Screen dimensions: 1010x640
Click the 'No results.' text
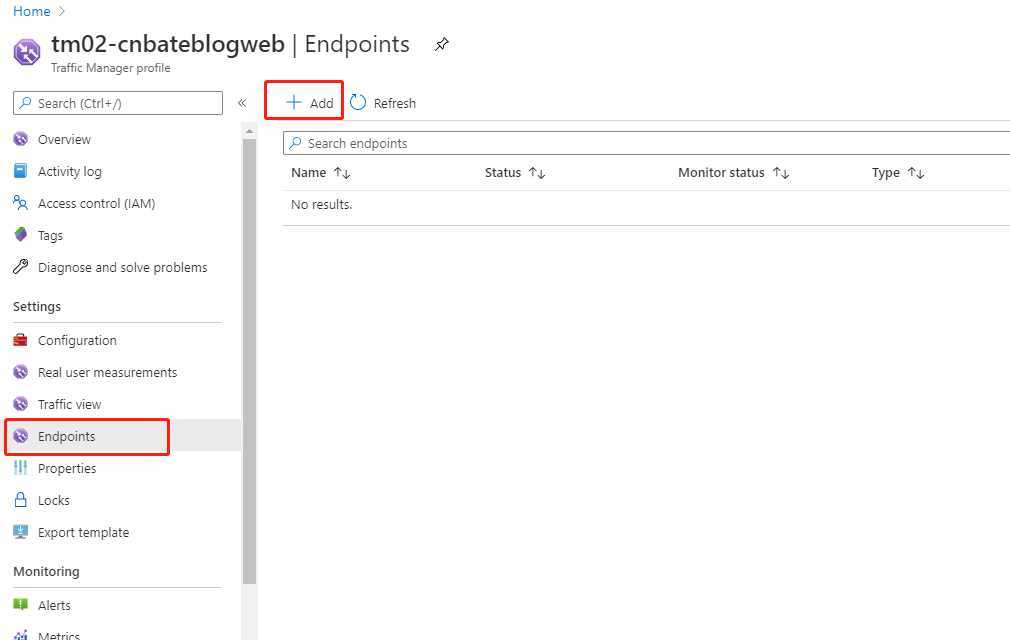click(321, 204)
